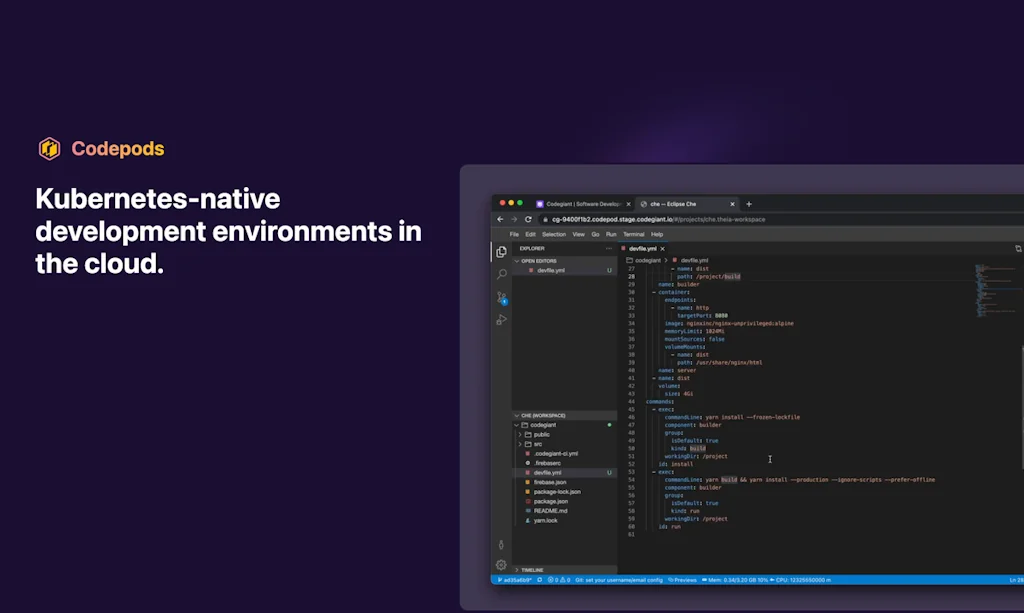Open the Run and Debug sidebar icon
This screenshot has width=1024, height=613.
(501, 318)
